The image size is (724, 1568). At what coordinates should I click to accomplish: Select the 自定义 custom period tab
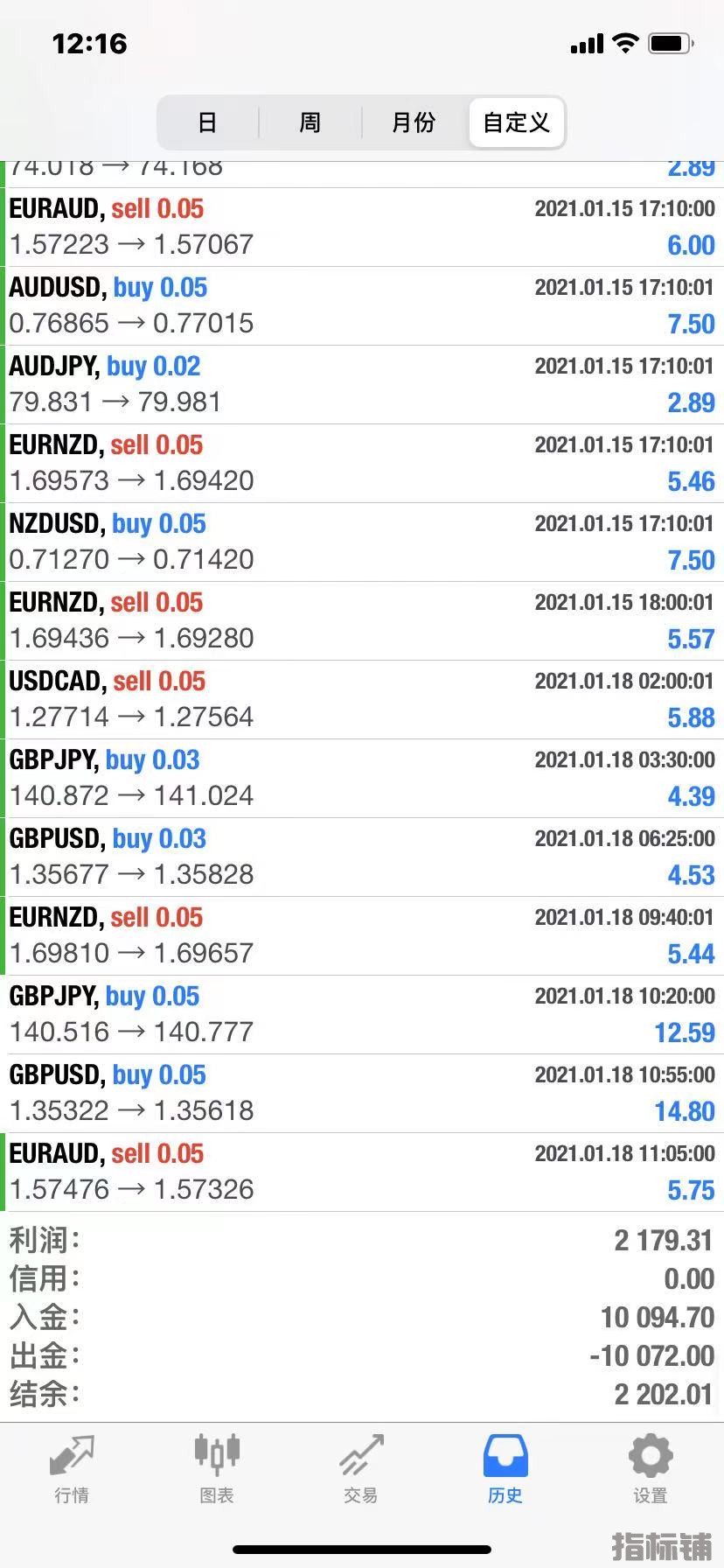coord(517,122)
